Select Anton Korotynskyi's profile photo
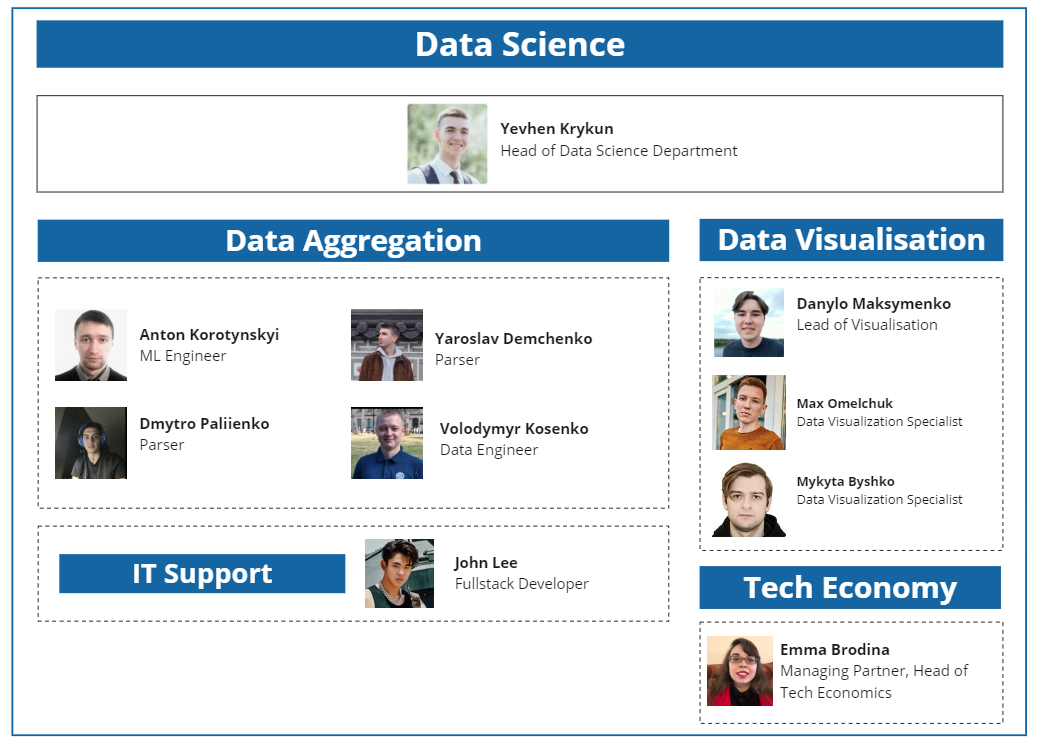This screenshot has height=755, width=1042. (91, 345)
